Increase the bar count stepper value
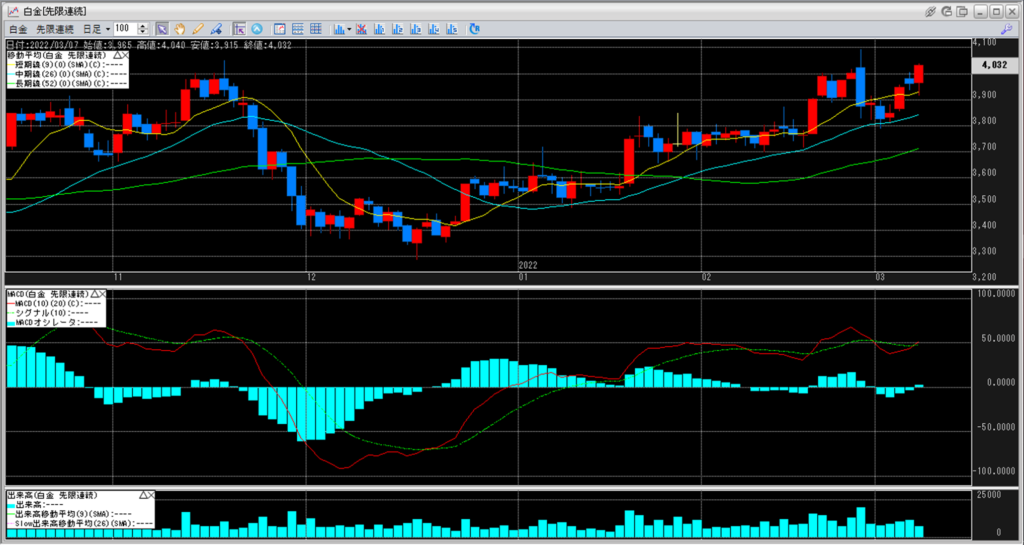This screenshot has width=1024, height=545. (x=143, y=26)
